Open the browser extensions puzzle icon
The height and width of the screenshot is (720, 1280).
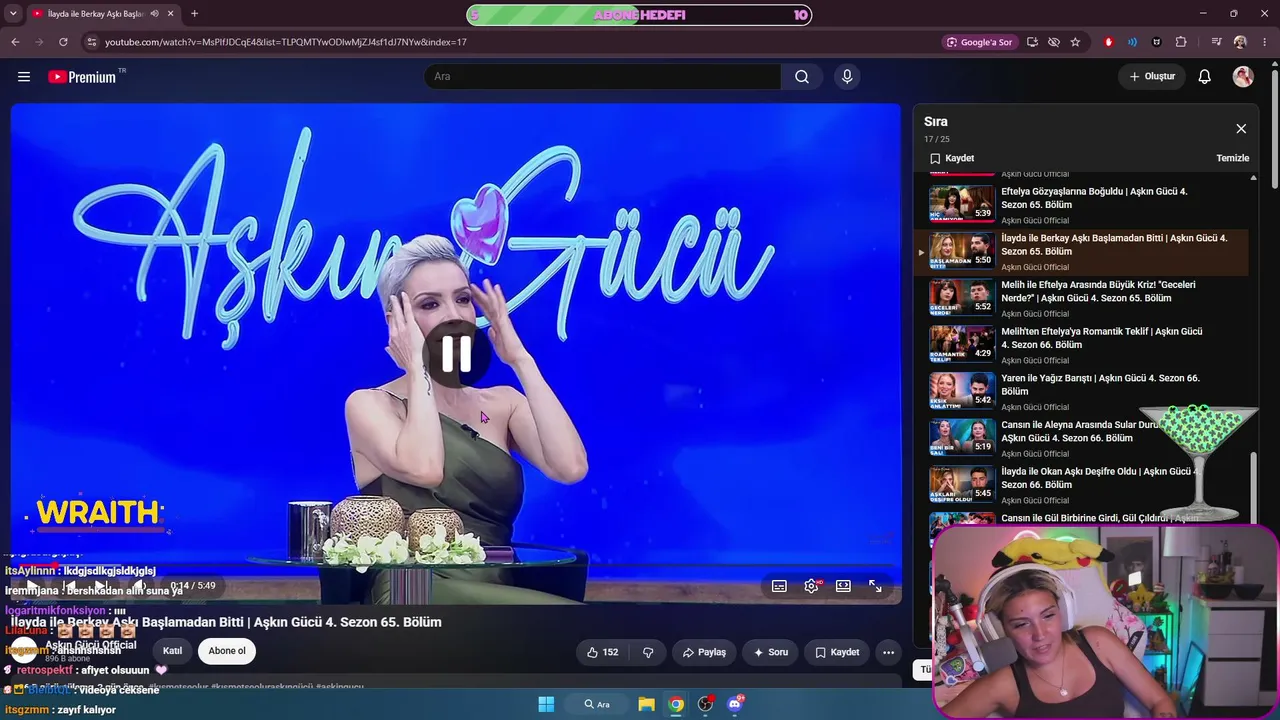pyautogui.click(x=1181, y=42)
